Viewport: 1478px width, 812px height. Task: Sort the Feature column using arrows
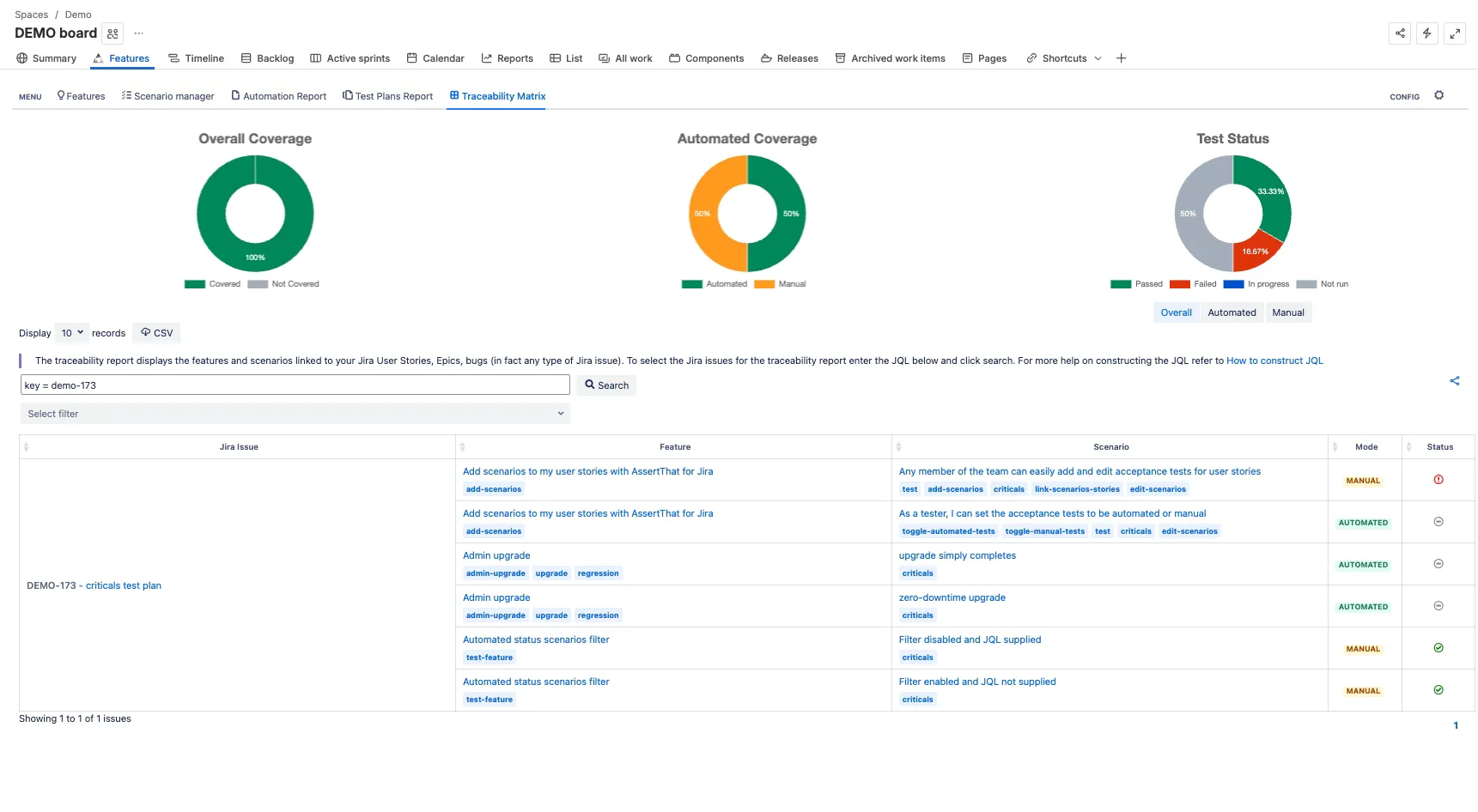[462, 447]
